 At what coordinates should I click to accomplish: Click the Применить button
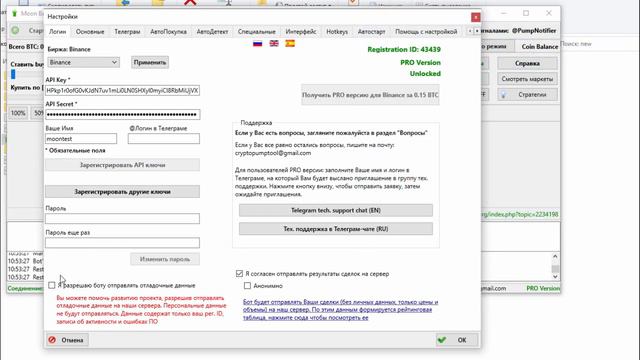coord(150,62)
